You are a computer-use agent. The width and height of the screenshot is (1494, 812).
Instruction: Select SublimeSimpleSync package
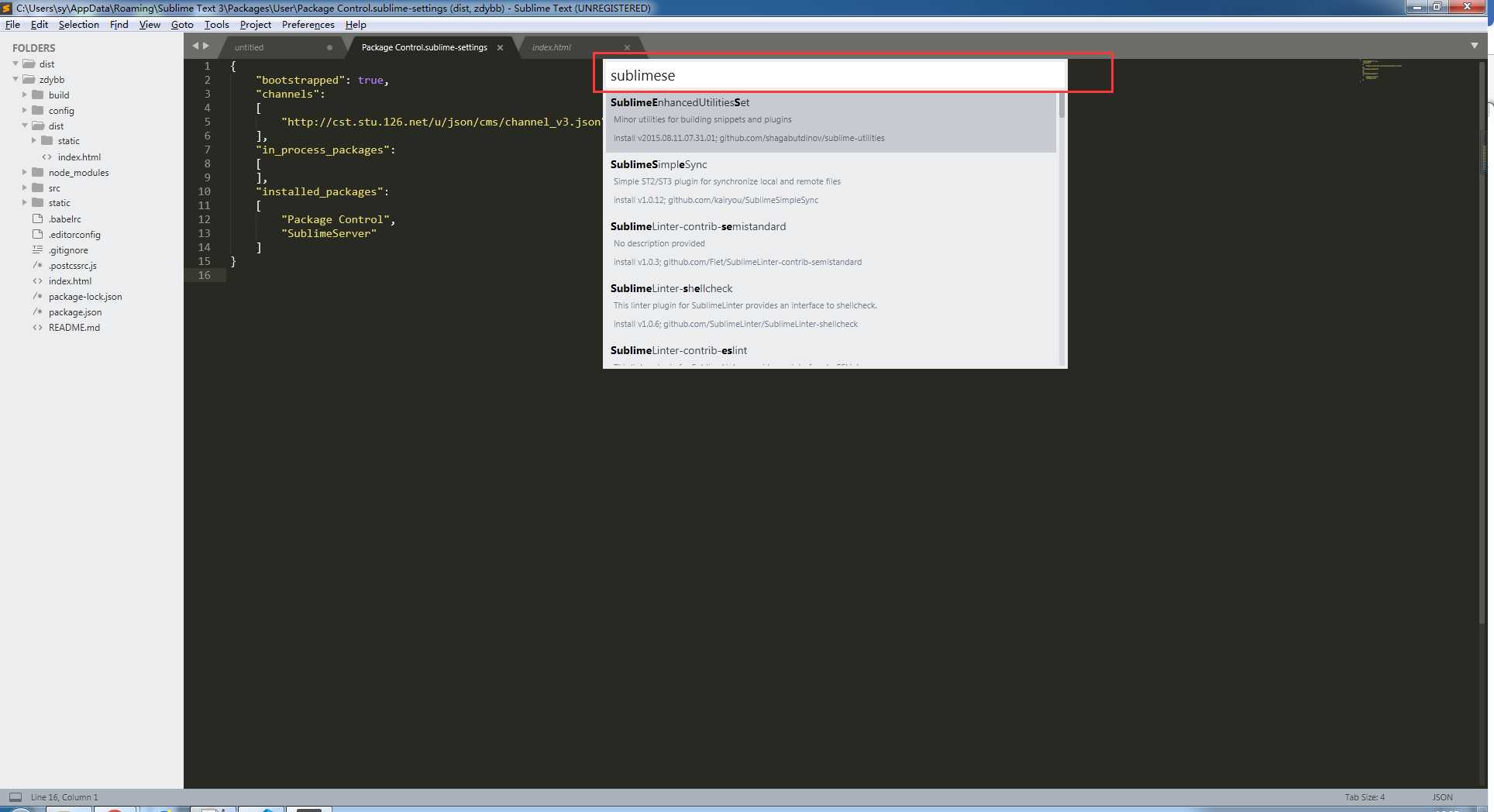[x=830, y=183]
